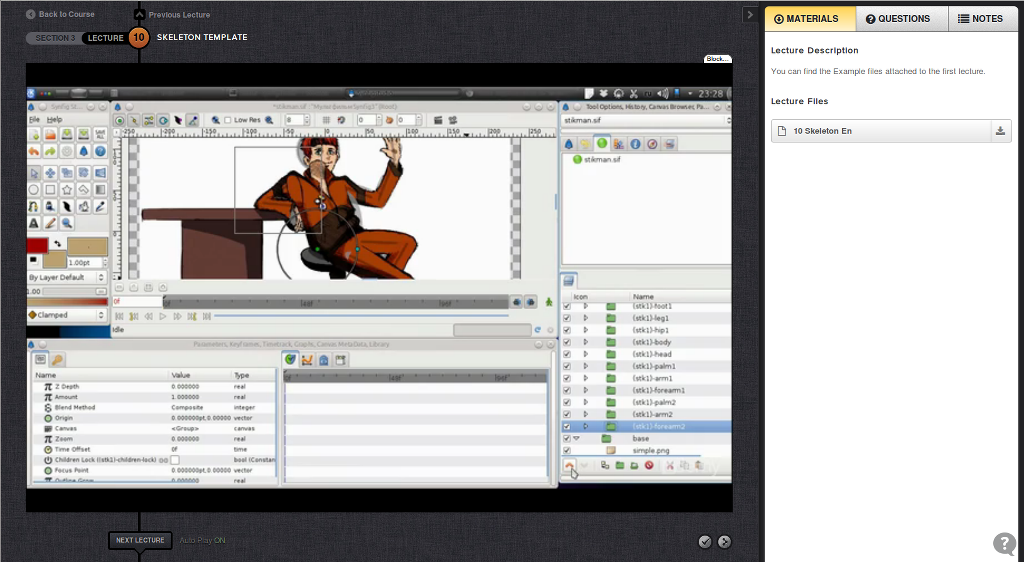The width and height of the screenshot is (1024, 562).
Task: Switch to the Questions tab
Action: [898, 18]
